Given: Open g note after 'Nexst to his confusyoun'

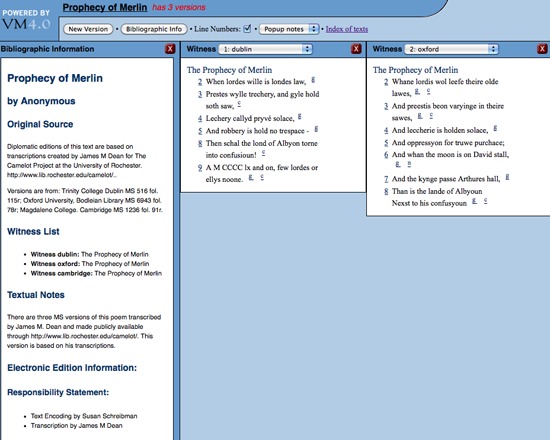Looking at the screenshot, I should tap(474, 201).
